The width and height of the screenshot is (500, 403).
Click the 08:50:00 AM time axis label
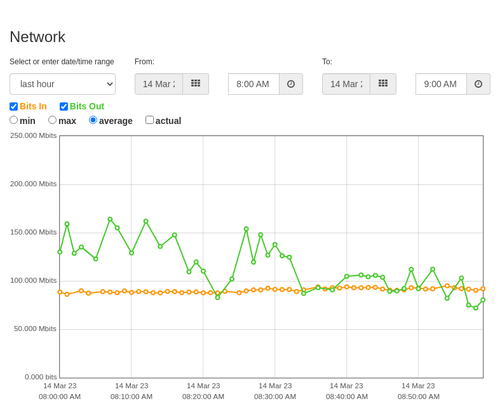point(419,397)
